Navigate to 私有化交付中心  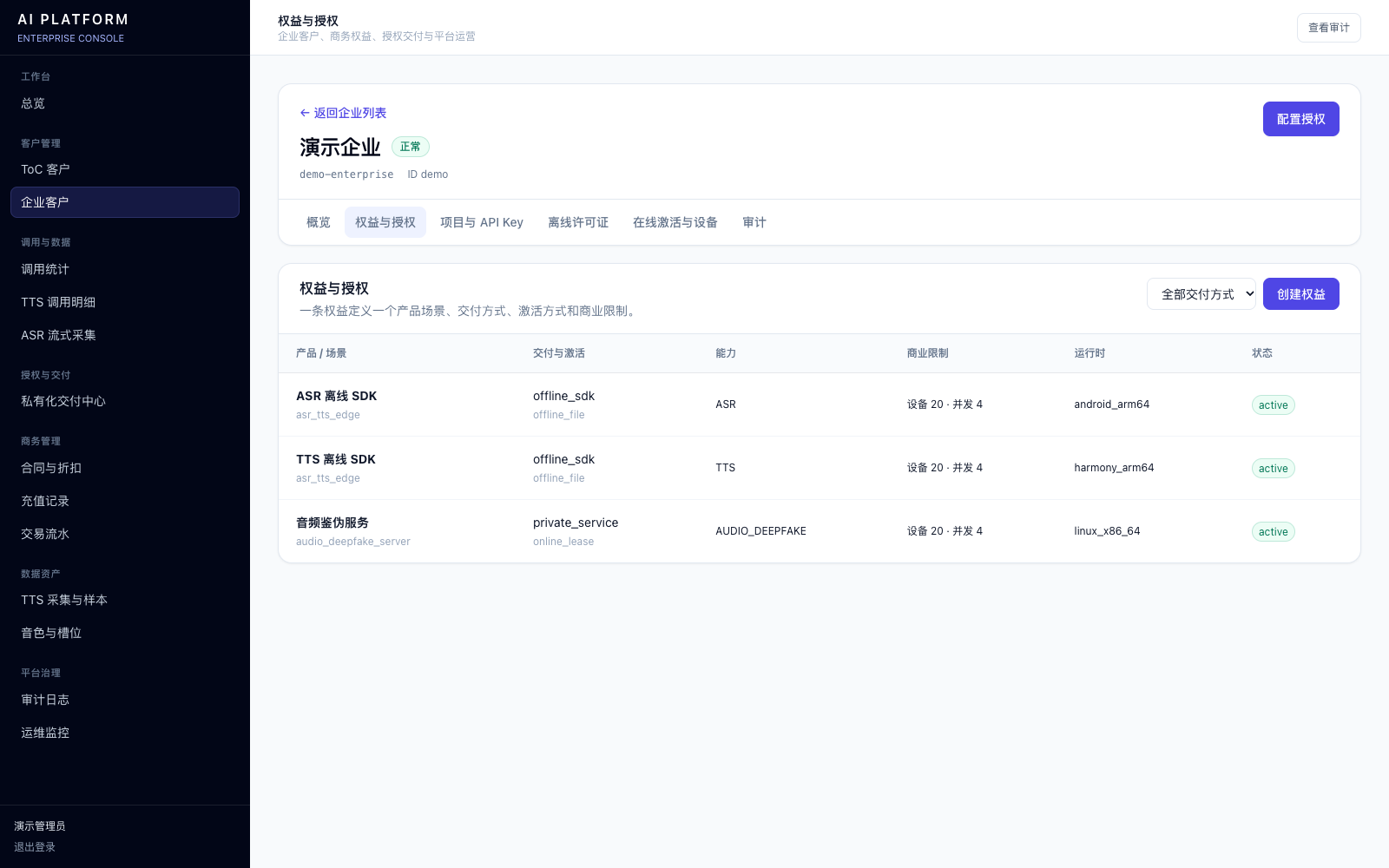[125, 401]
